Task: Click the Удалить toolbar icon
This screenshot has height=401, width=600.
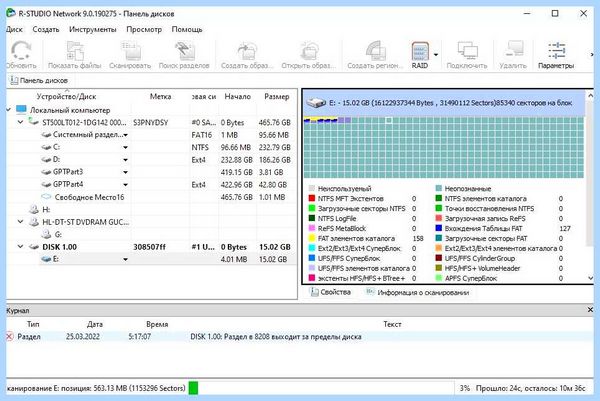Action: (x=513, y=51)
